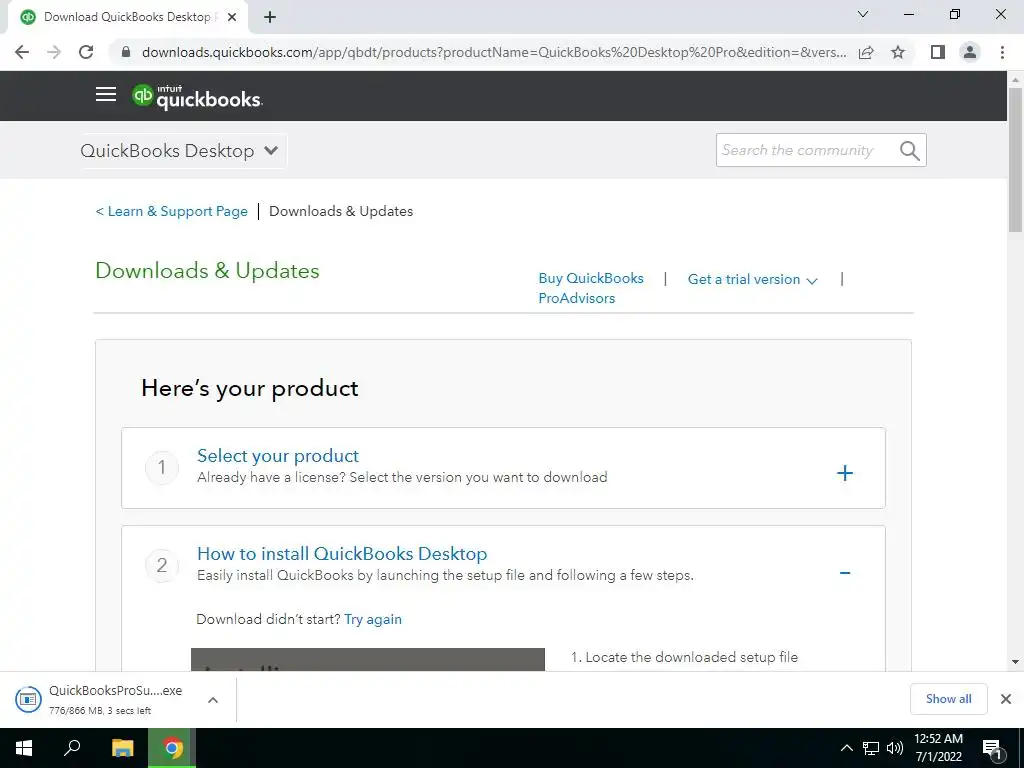This screenshot has width=1024, height=768.
Task: Click the step 2 number circle
Action: pyautogui.click(x=162, y=566)
